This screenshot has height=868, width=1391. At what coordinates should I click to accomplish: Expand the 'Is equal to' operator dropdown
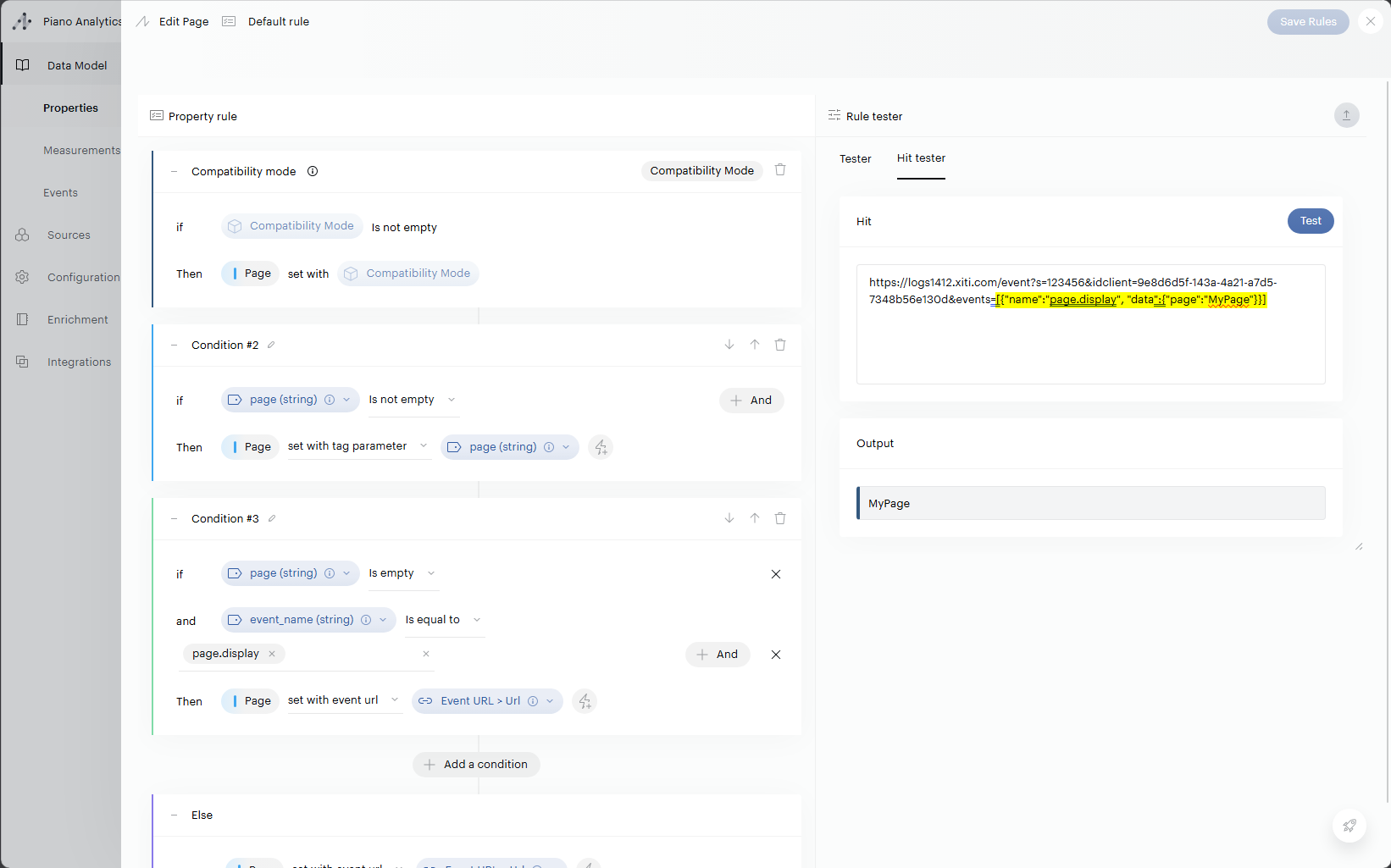442,620
